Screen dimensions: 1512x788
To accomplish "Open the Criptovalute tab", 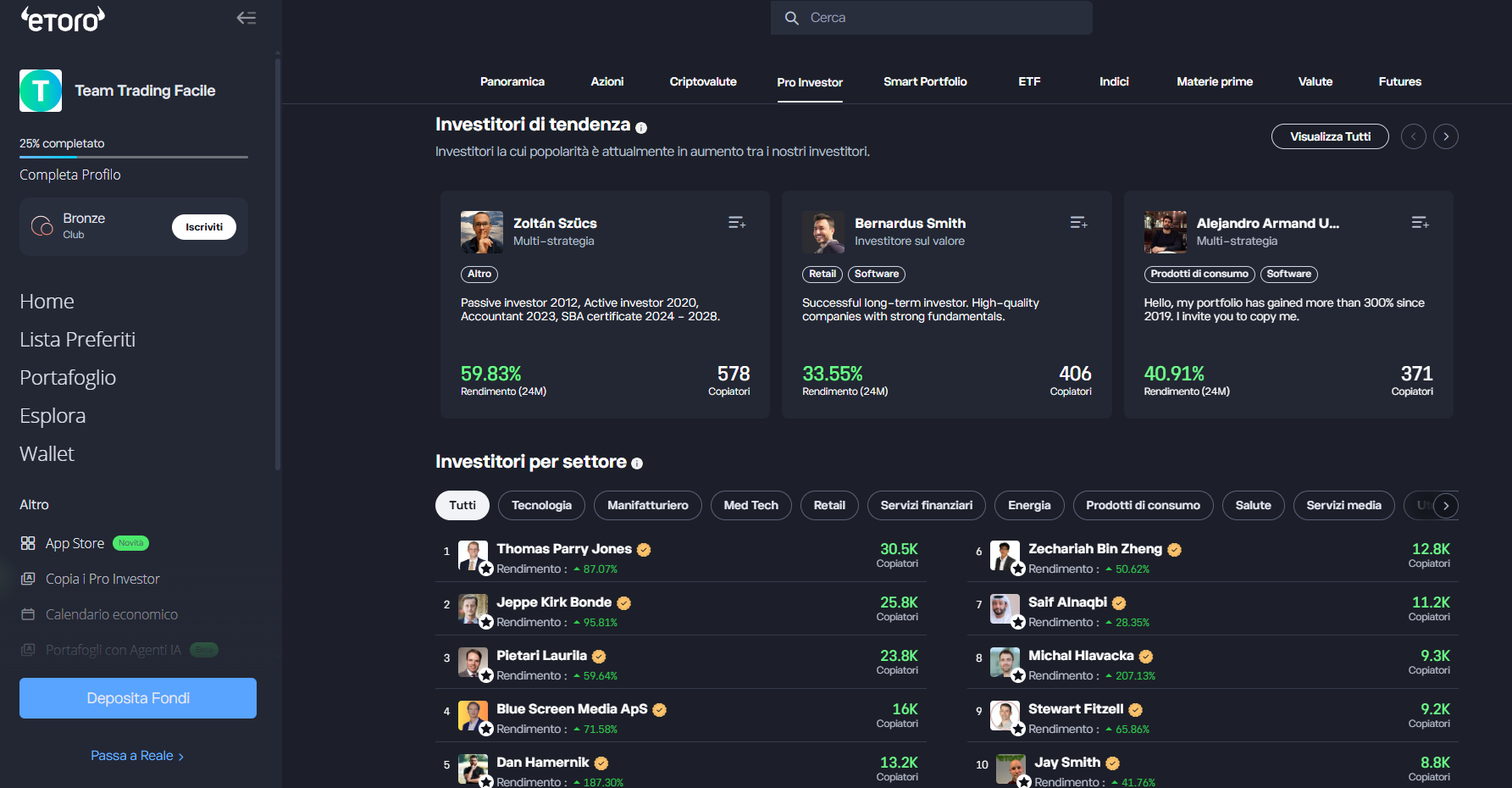I will pos(703,82).
